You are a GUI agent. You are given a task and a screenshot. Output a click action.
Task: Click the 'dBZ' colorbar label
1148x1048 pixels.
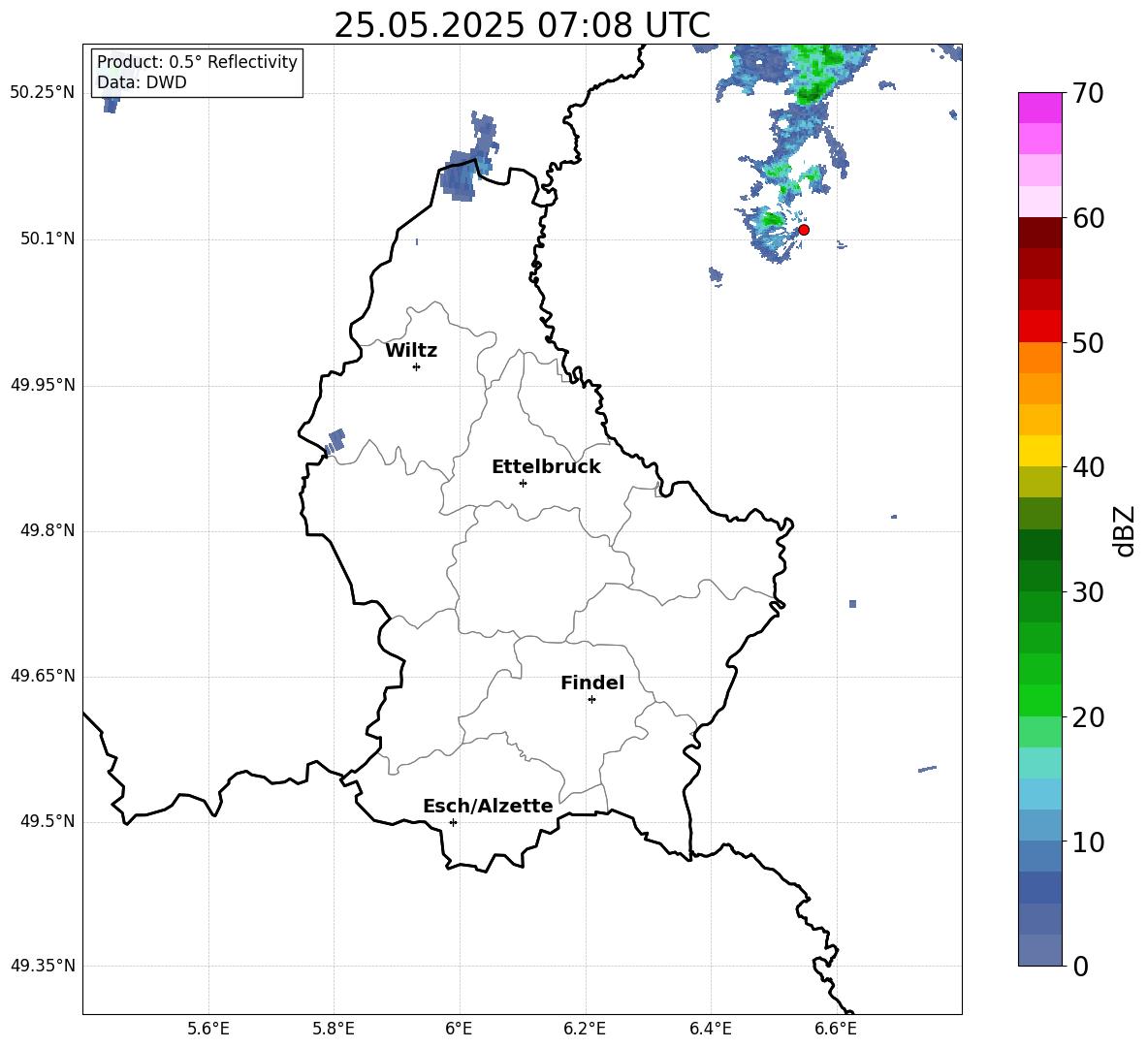click(1126, 530)
